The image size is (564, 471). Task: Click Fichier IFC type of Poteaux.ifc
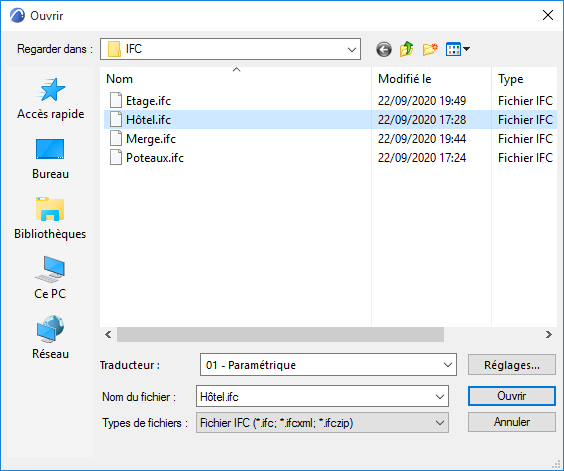(x=525, y=158)
